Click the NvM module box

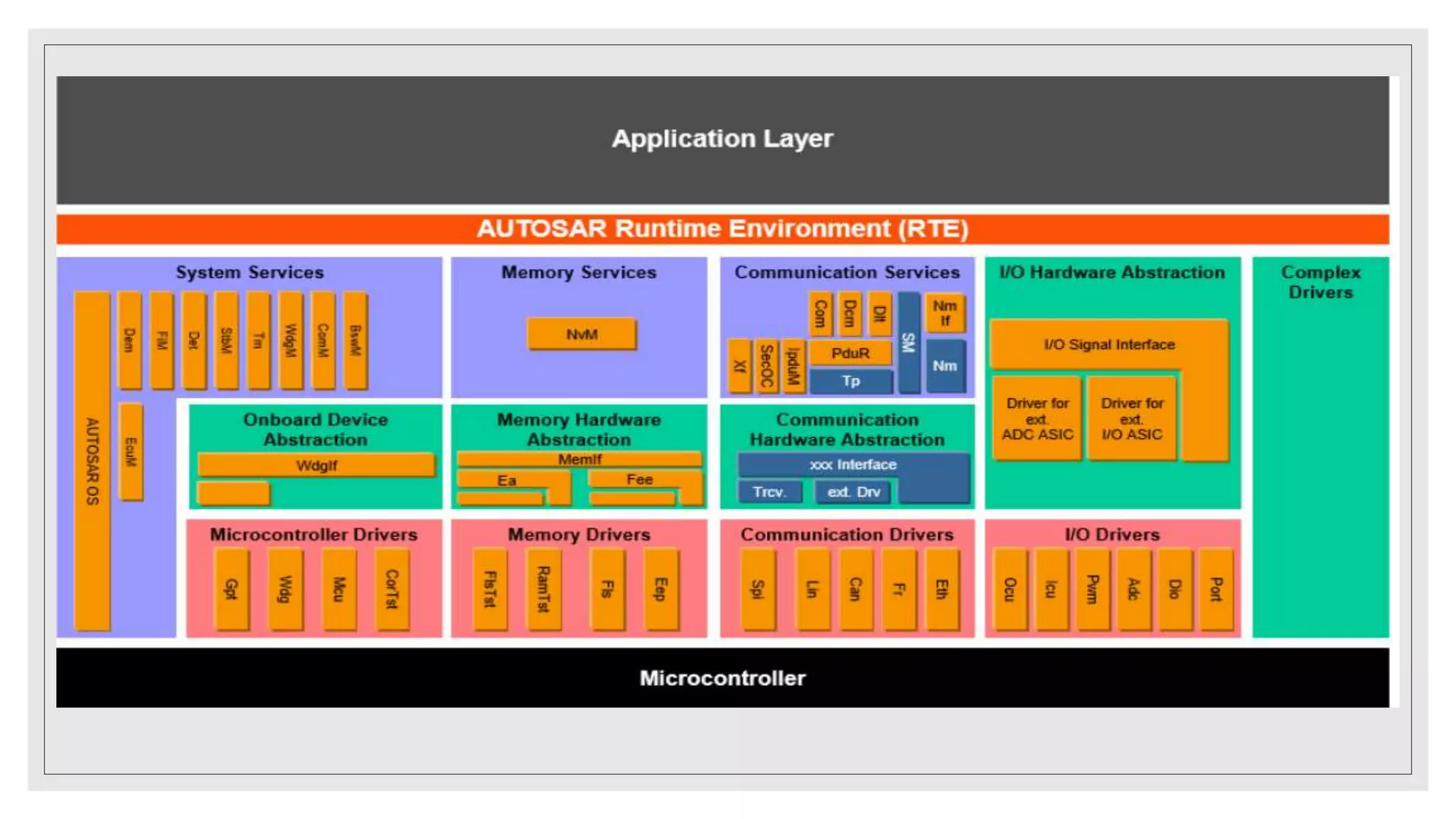click(582, 334)
